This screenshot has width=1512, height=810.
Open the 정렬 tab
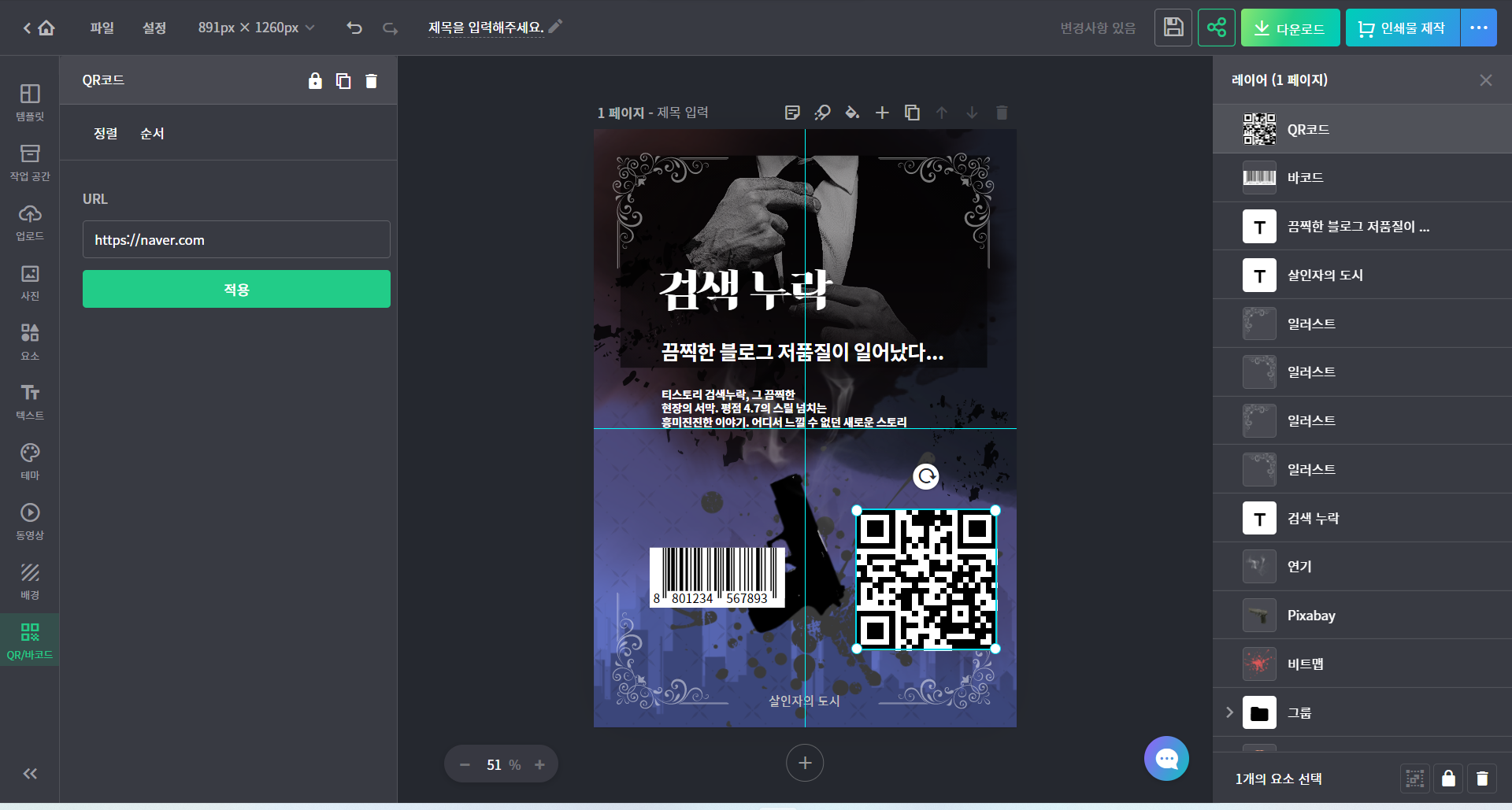tap(106, 133)
